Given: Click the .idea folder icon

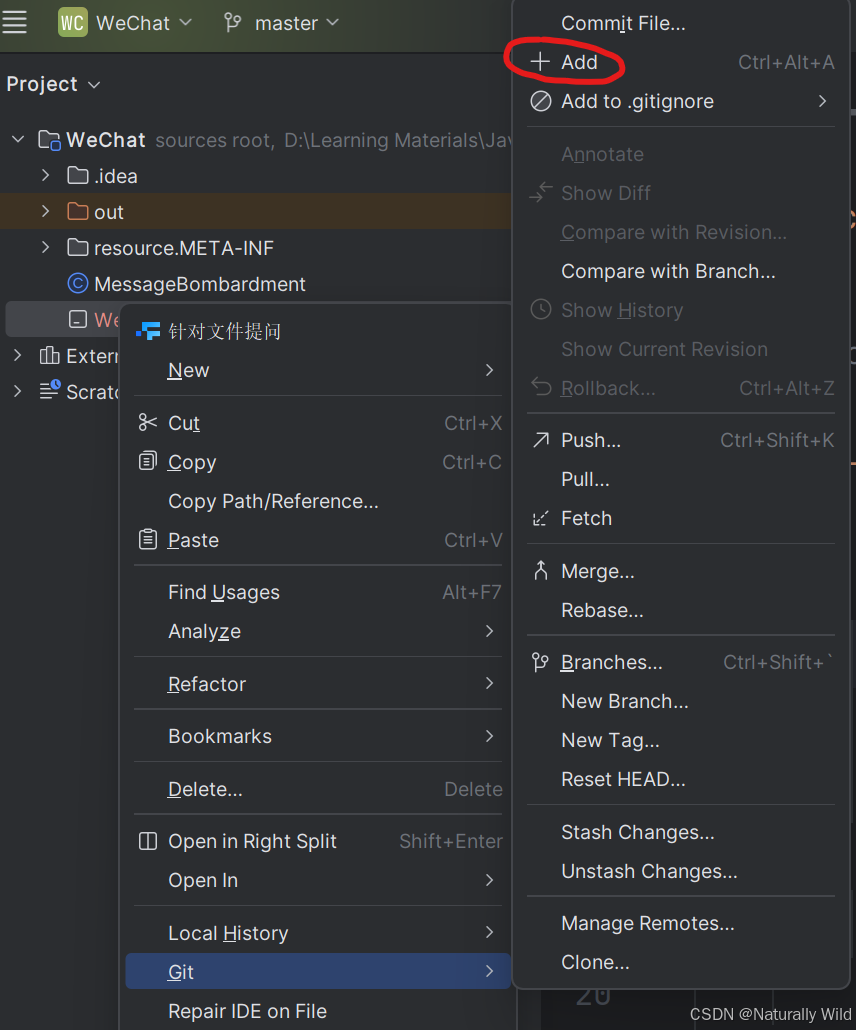Looking at the screenshot, I should (78, 175).
